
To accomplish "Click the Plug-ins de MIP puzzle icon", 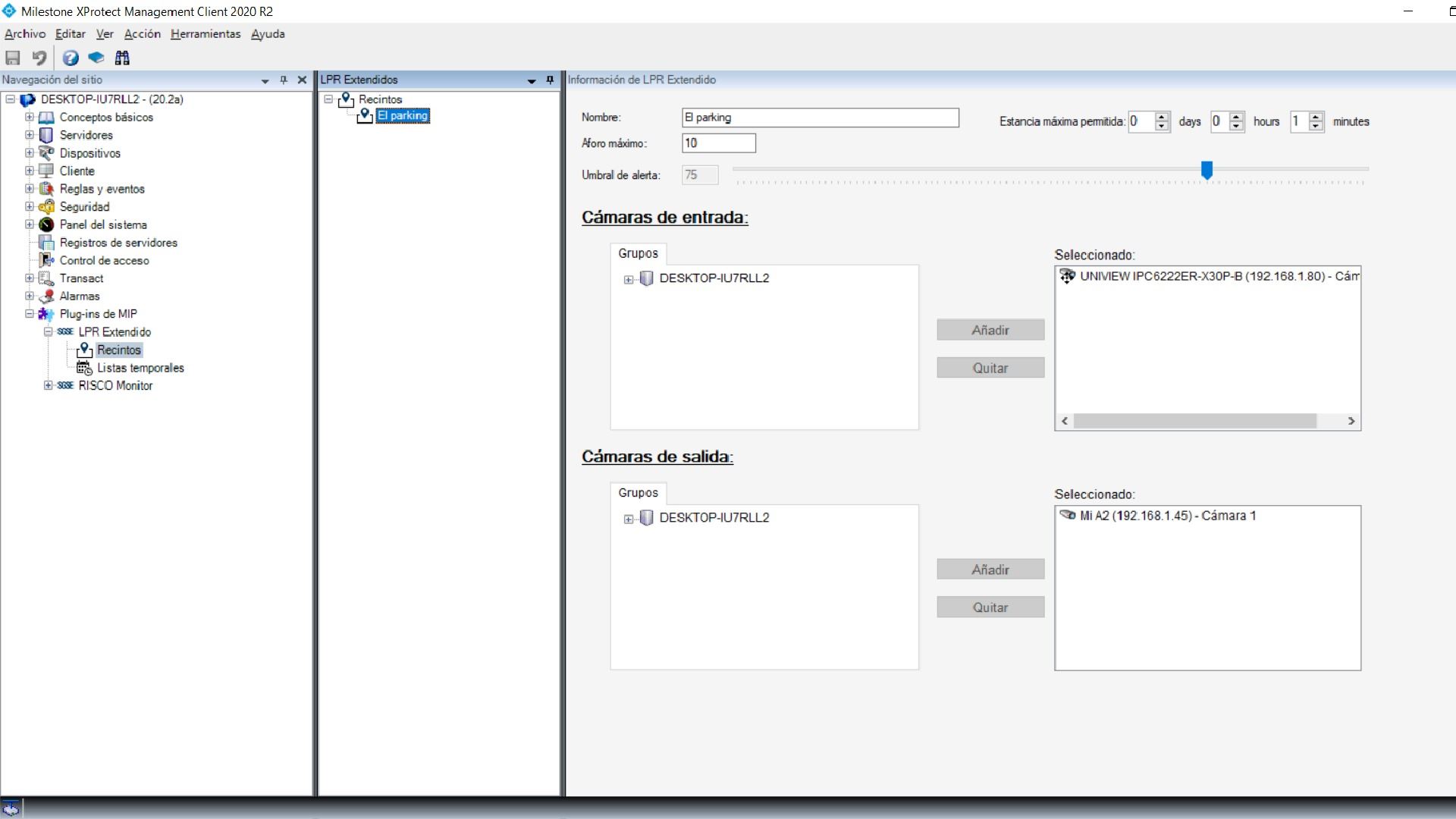I will pos(46,314).
